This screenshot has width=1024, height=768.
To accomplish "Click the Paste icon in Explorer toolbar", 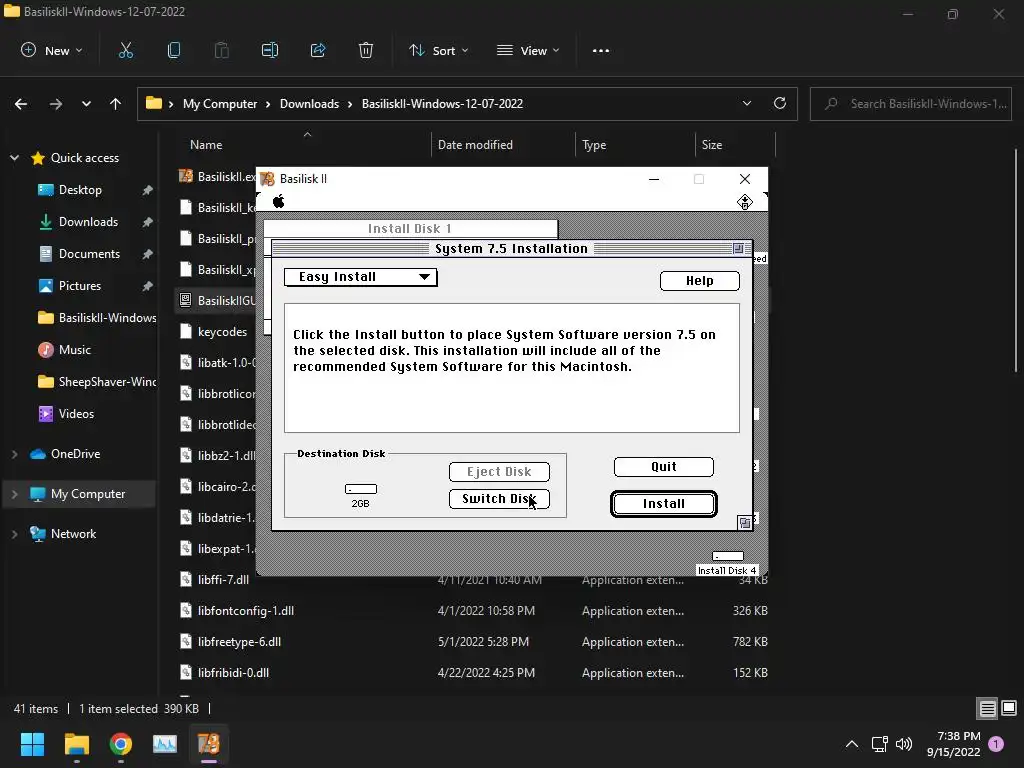I will click(x=222, y=50).
